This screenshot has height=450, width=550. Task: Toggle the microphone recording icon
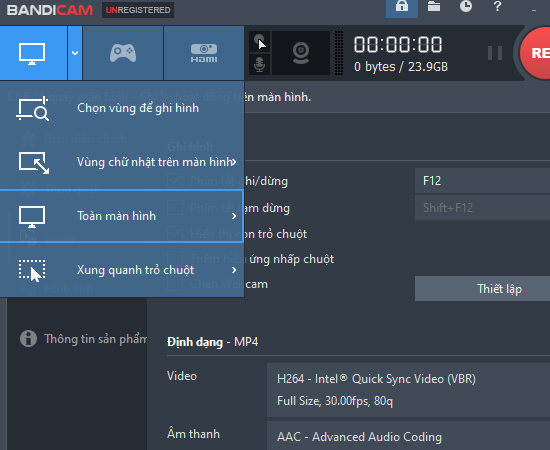259,64
